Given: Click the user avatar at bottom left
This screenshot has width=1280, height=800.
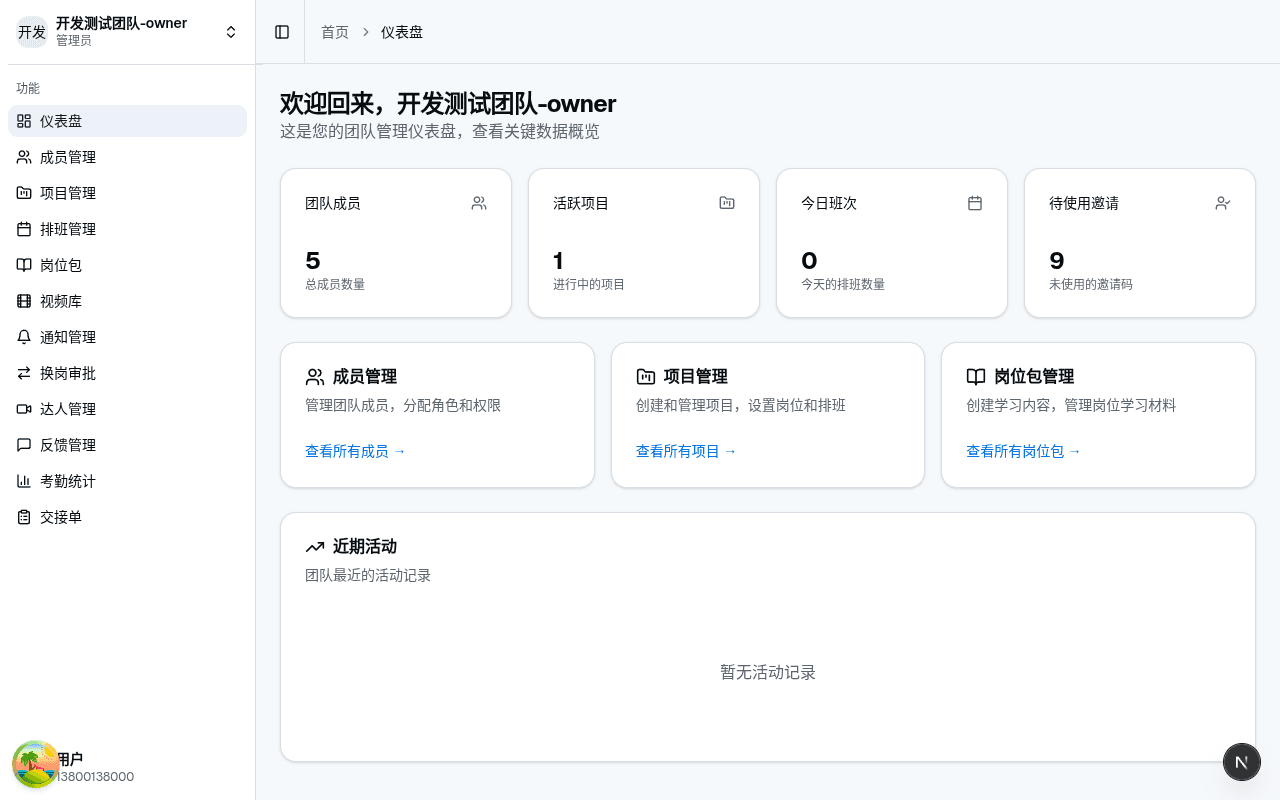Looking at the screenshot, I should point(35,763).
